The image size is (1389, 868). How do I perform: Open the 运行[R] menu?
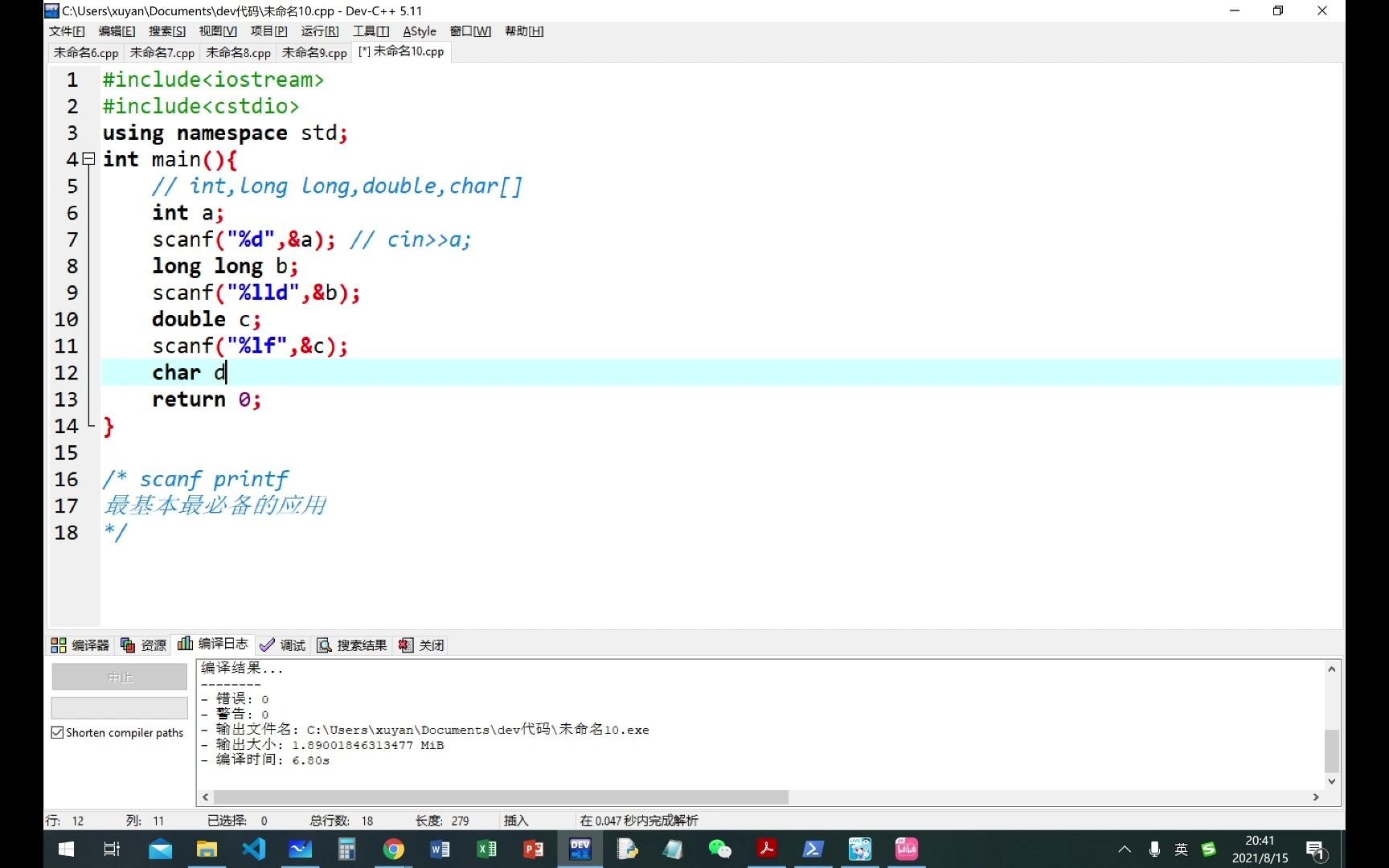(320, 31)
